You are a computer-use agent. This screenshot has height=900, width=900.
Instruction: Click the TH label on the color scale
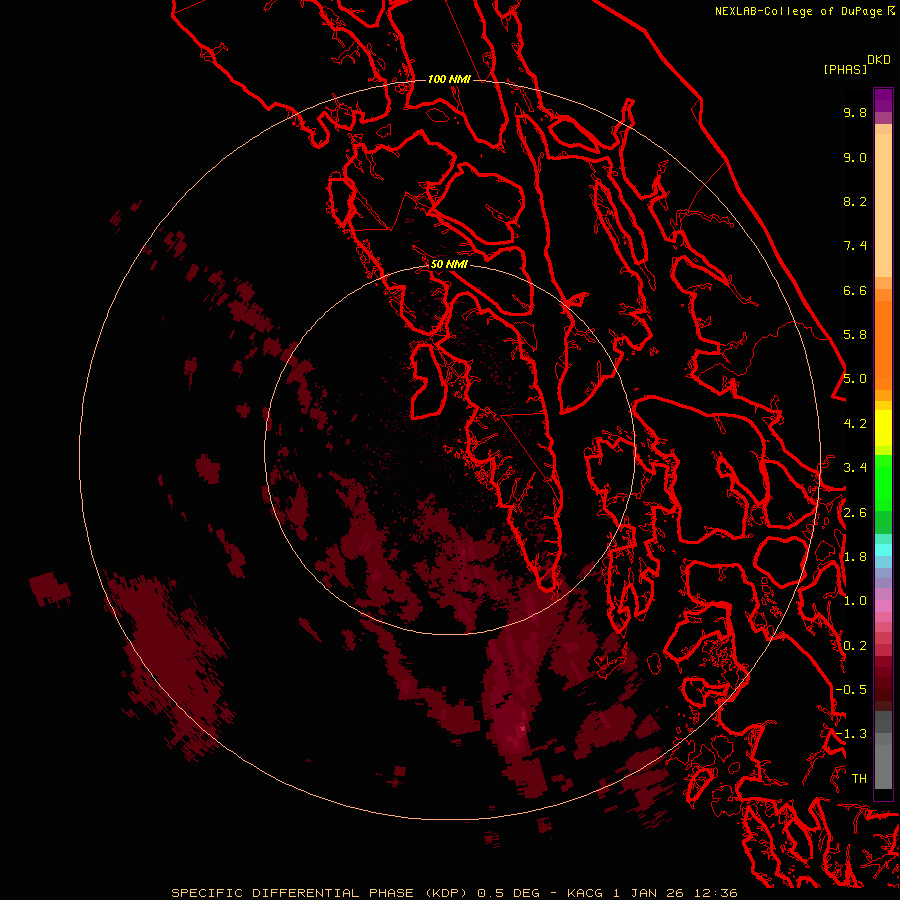click(859, 779)
